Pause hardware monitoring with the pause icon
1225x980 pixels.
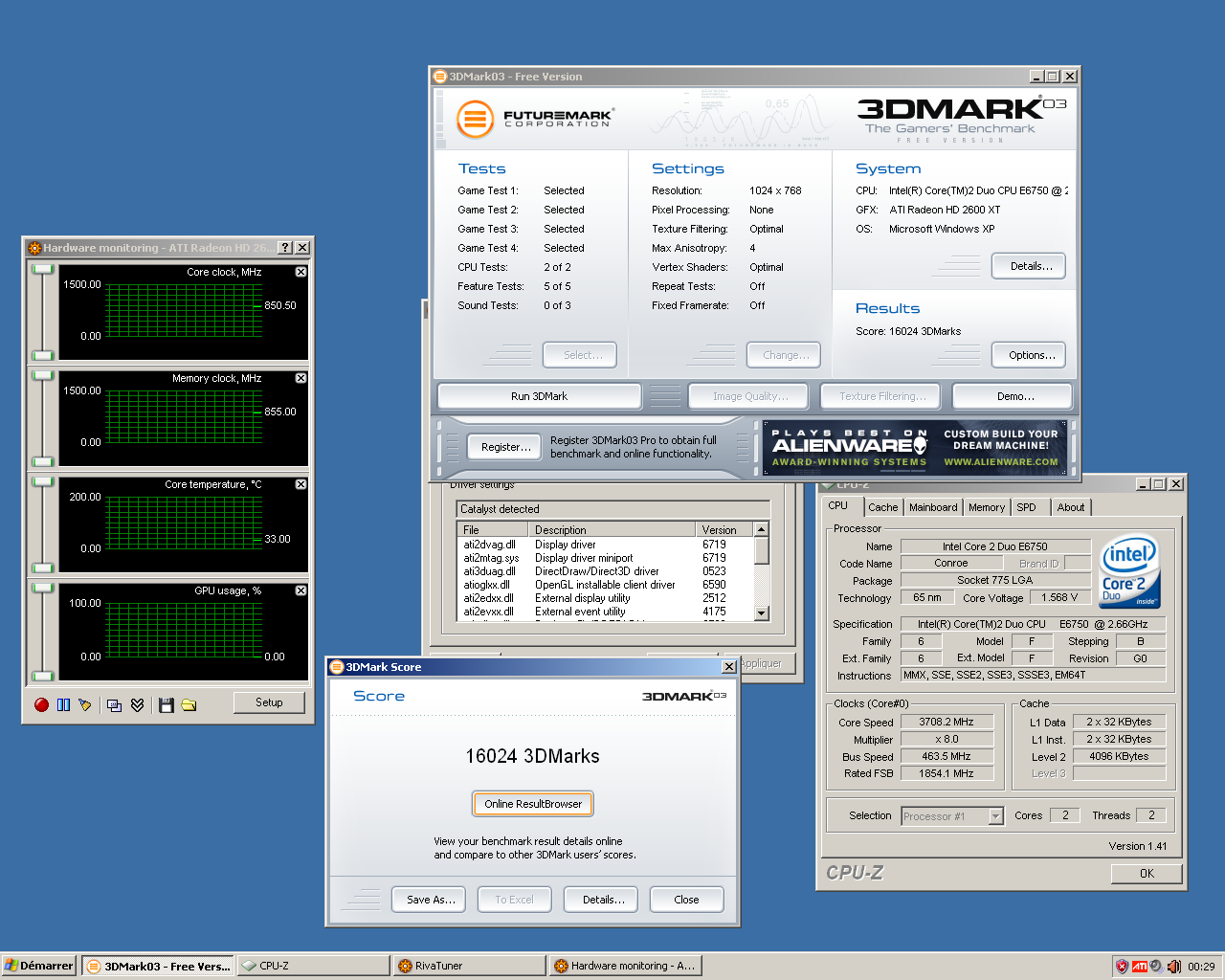(63, 704)
